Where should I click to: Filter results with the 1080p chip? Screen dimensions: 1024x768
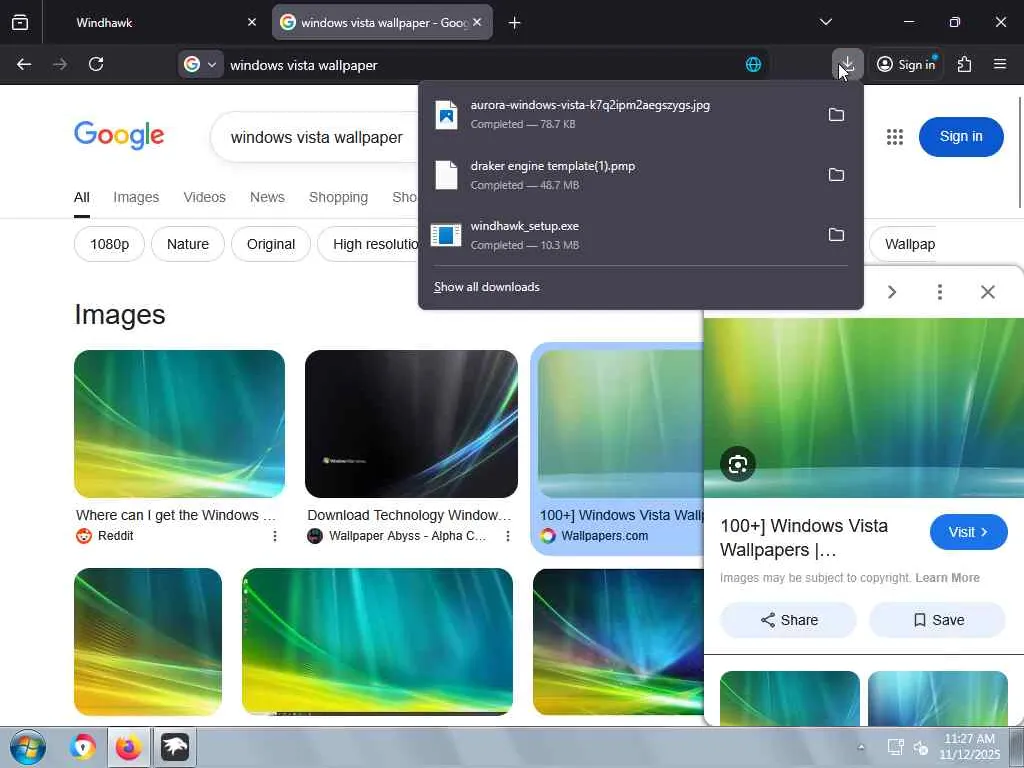pyautogui.click(x=109, y=244)
